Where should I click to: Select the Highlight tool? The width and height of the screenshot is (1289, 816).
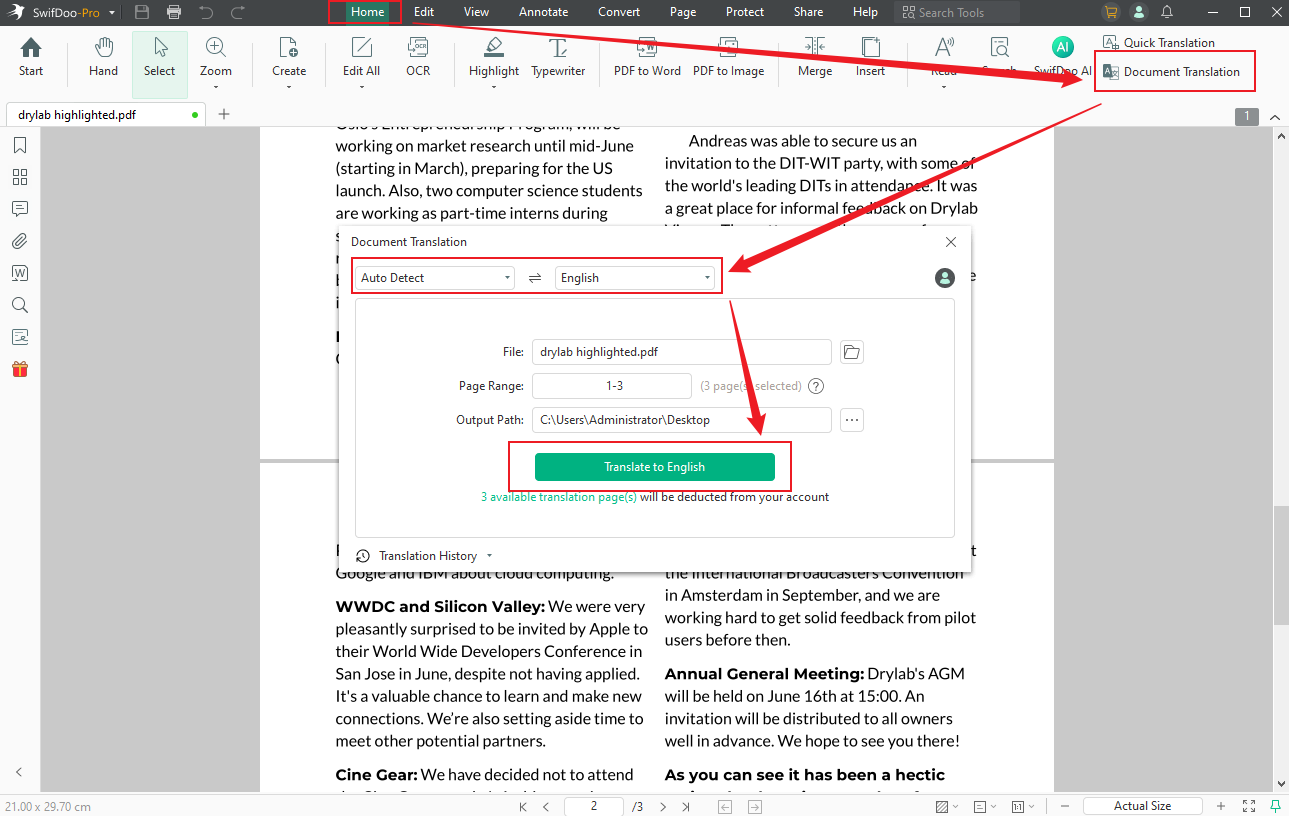493,58
